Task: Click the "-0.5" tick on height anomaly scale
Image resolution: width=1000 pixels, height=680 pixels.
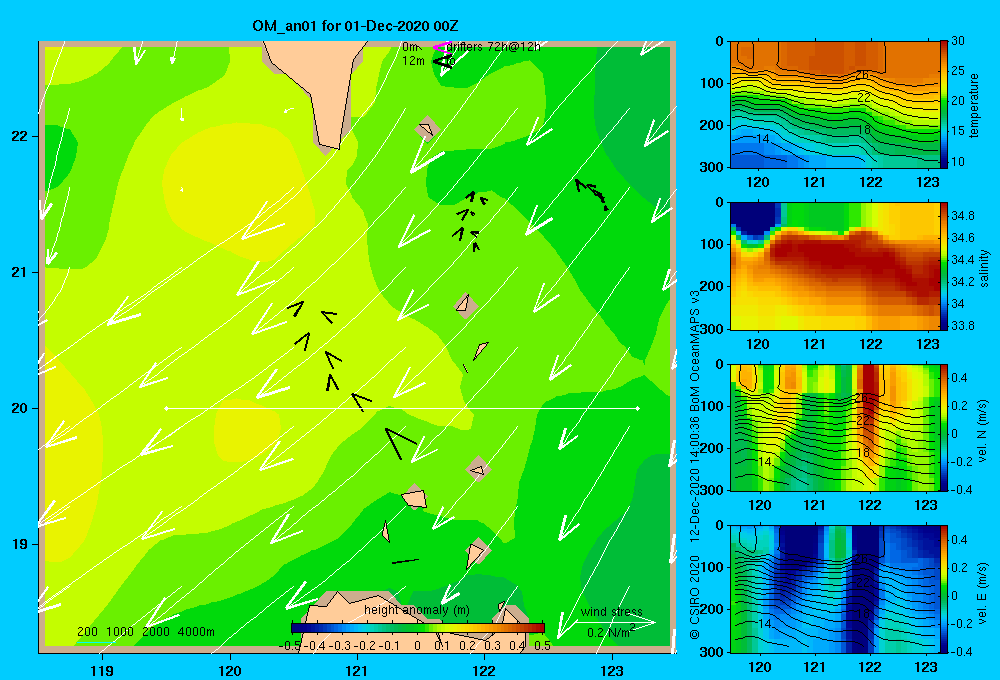Action: coord(289,645)
